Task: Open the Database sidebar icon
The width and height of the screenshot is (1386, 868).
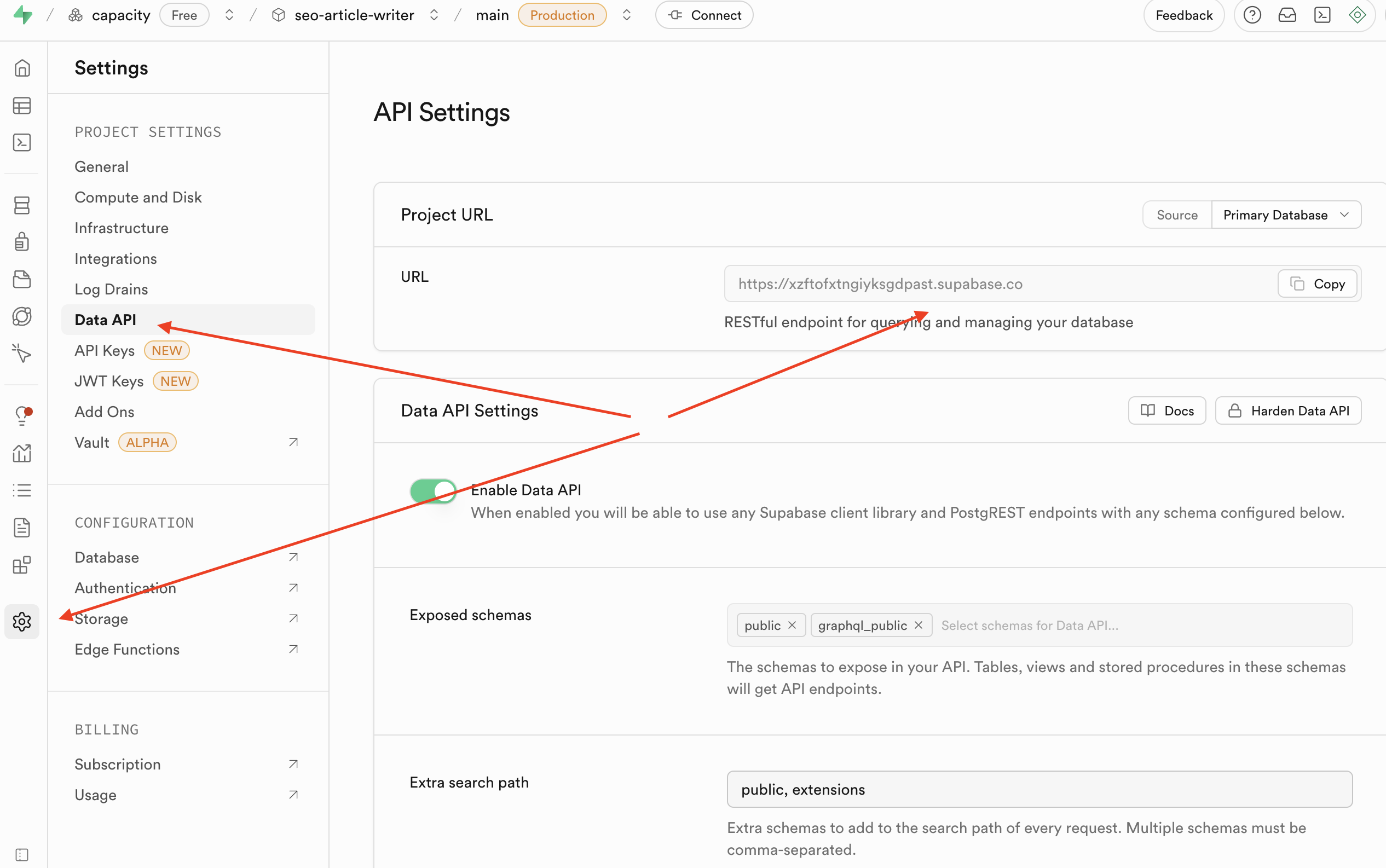Action: click(22, 205)
